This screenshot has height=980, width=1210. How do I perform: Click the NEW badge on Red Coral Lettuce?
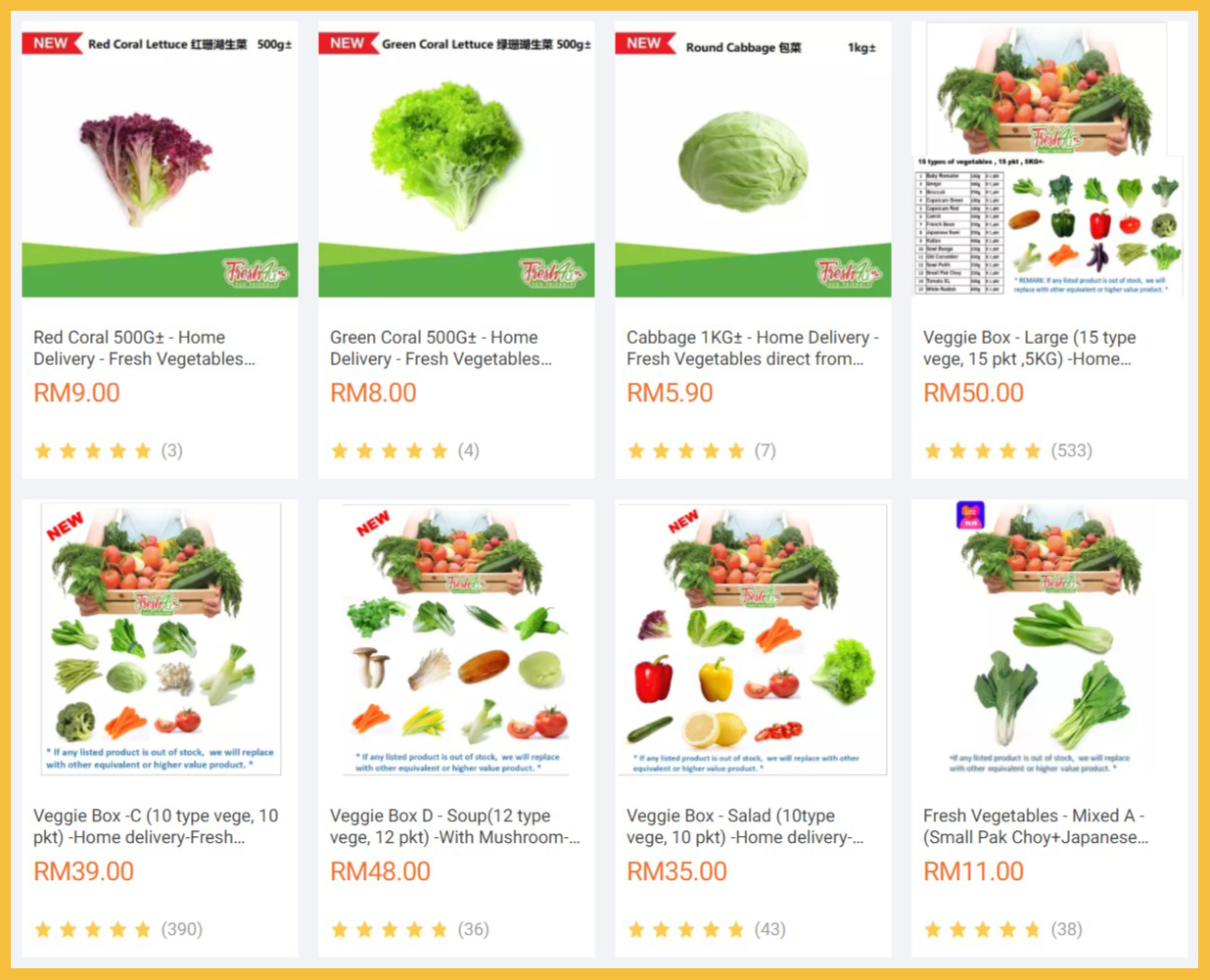click(50, 43)
